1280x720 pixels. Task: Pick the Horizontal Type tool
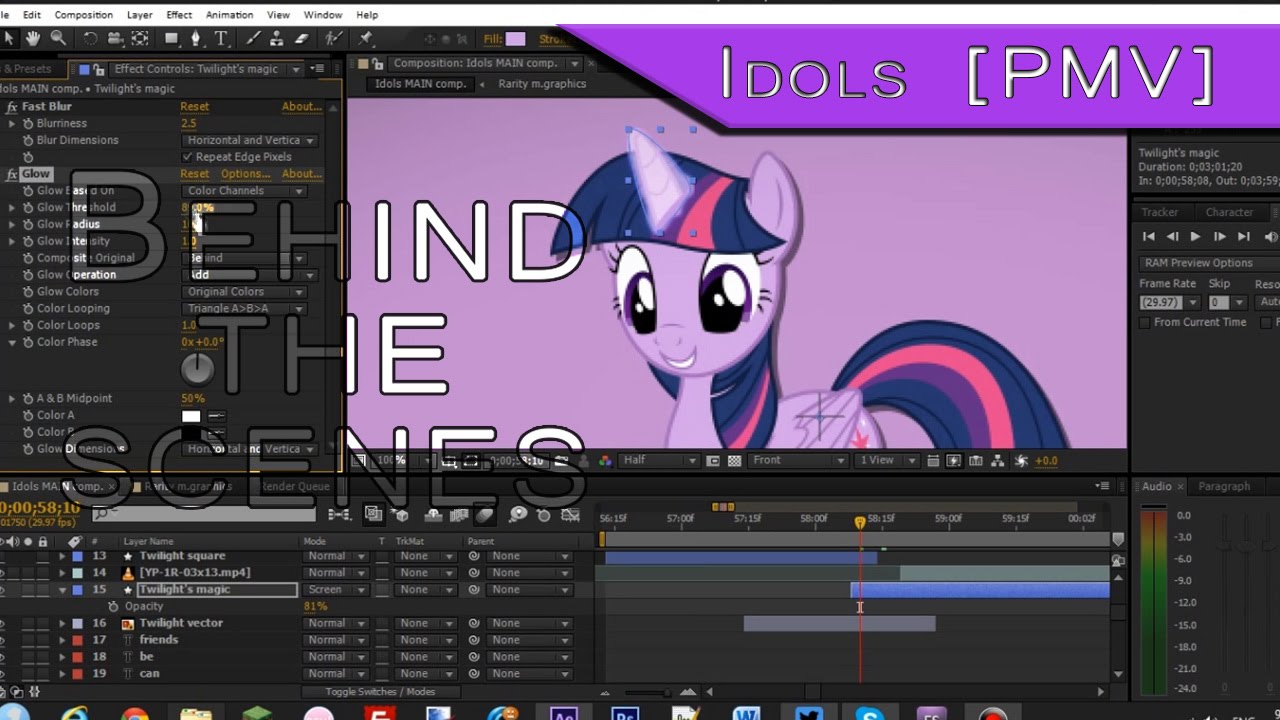(x=221, y=39)
